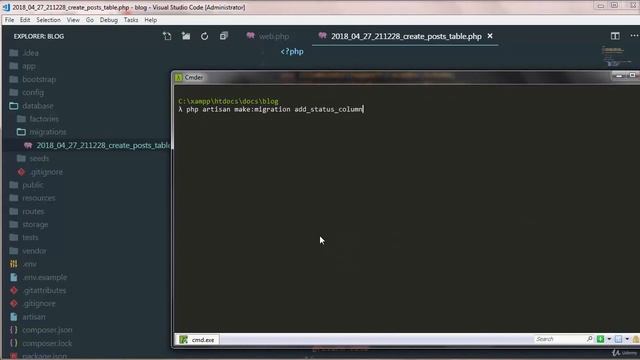The image size is (640, 360).
Task: Click the <?php line in the editor
Action: click(292, 51)
